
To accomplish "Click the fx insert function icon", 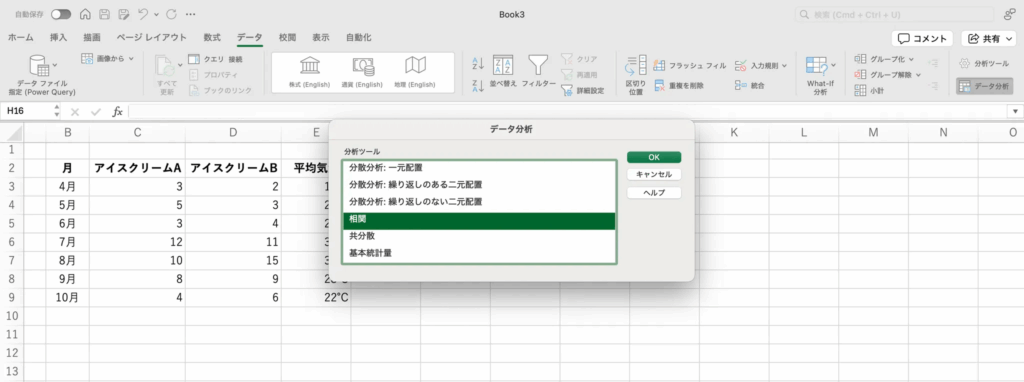I will pyautogui.click(x=118, y=112).
